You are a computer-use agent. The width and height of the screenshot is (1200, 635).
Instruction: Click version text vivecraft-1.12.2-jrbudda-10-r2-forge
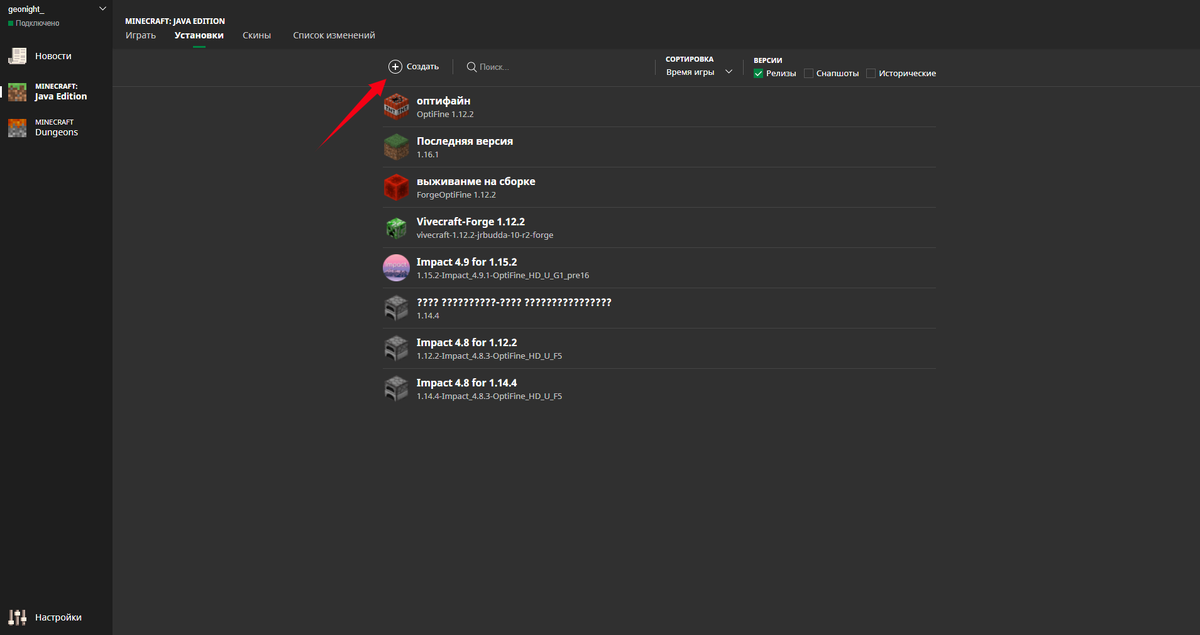click(485, 235)
